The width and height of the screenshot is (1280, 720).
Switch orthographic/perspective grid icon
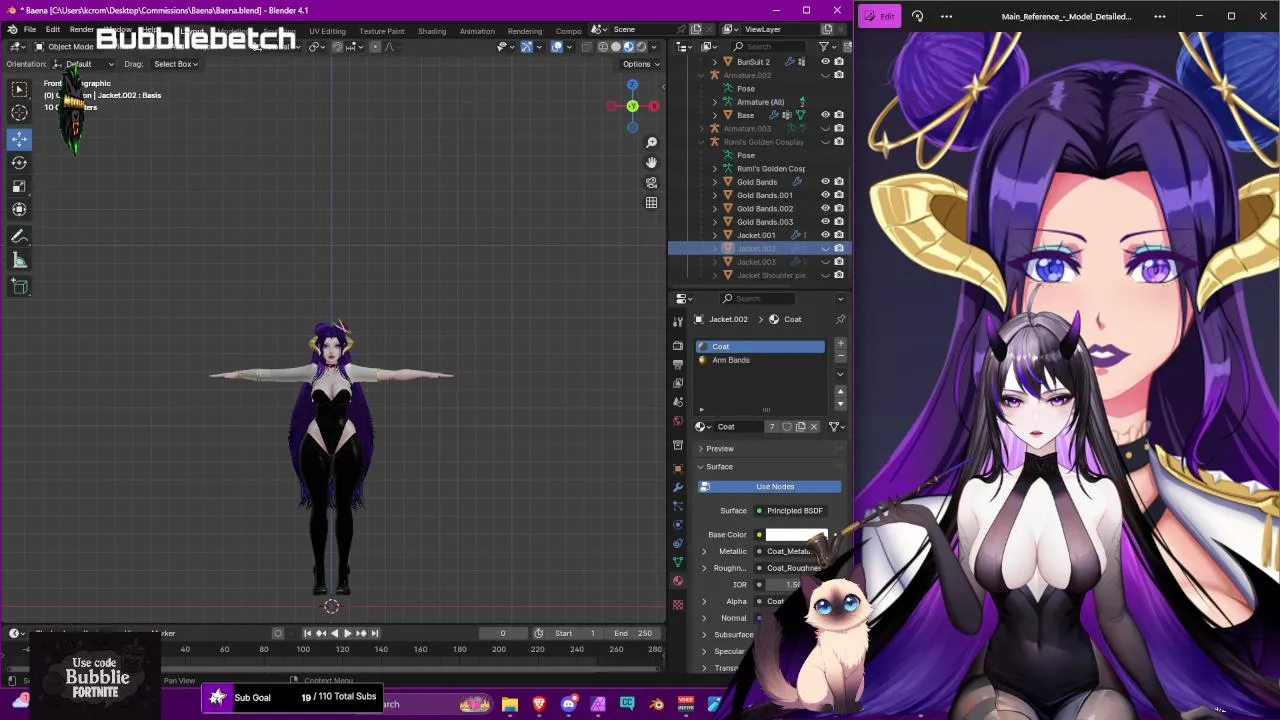pos(651,203)
